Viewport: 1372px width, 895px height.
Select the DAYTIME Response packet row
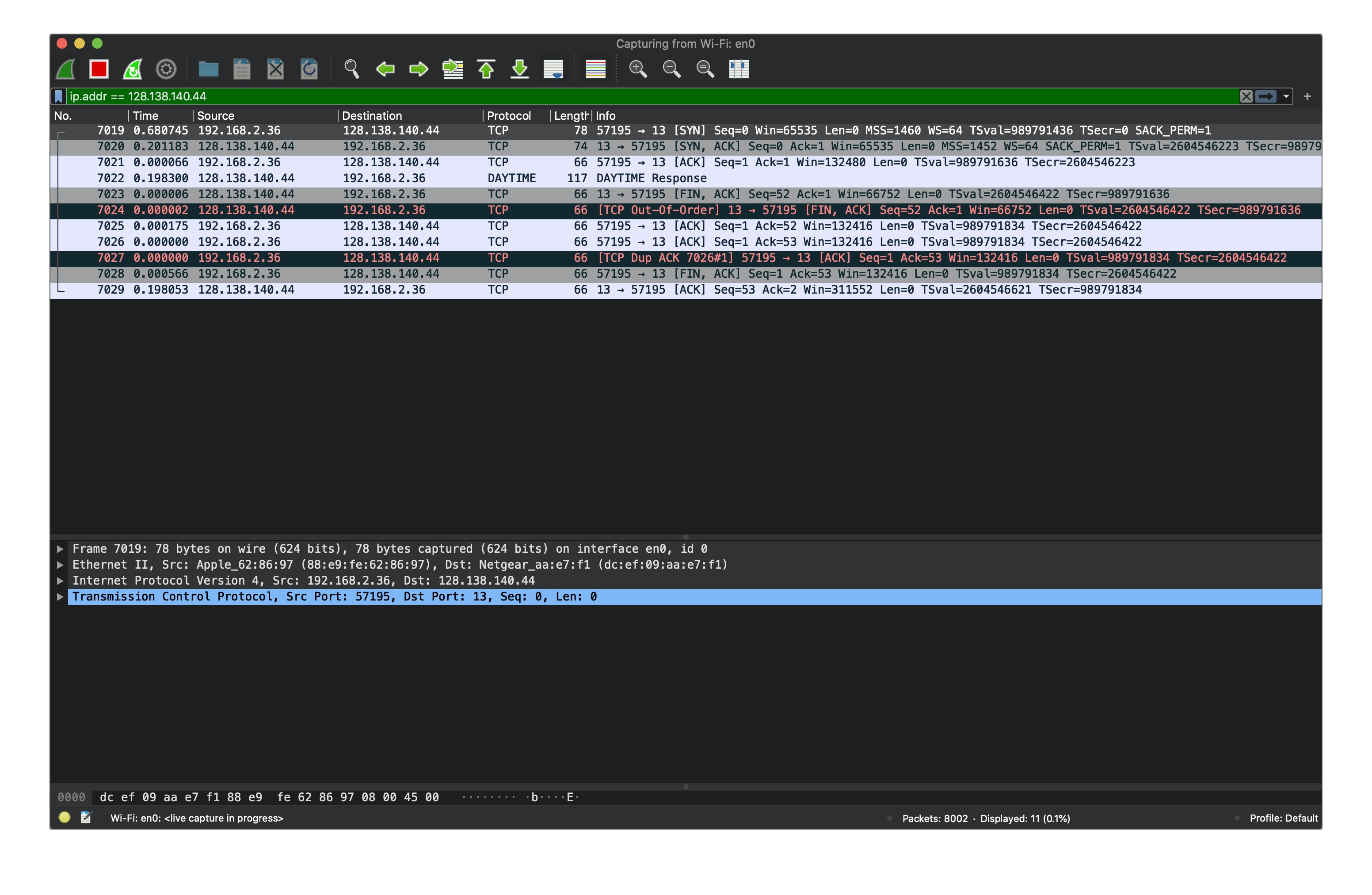pos(651,178)
